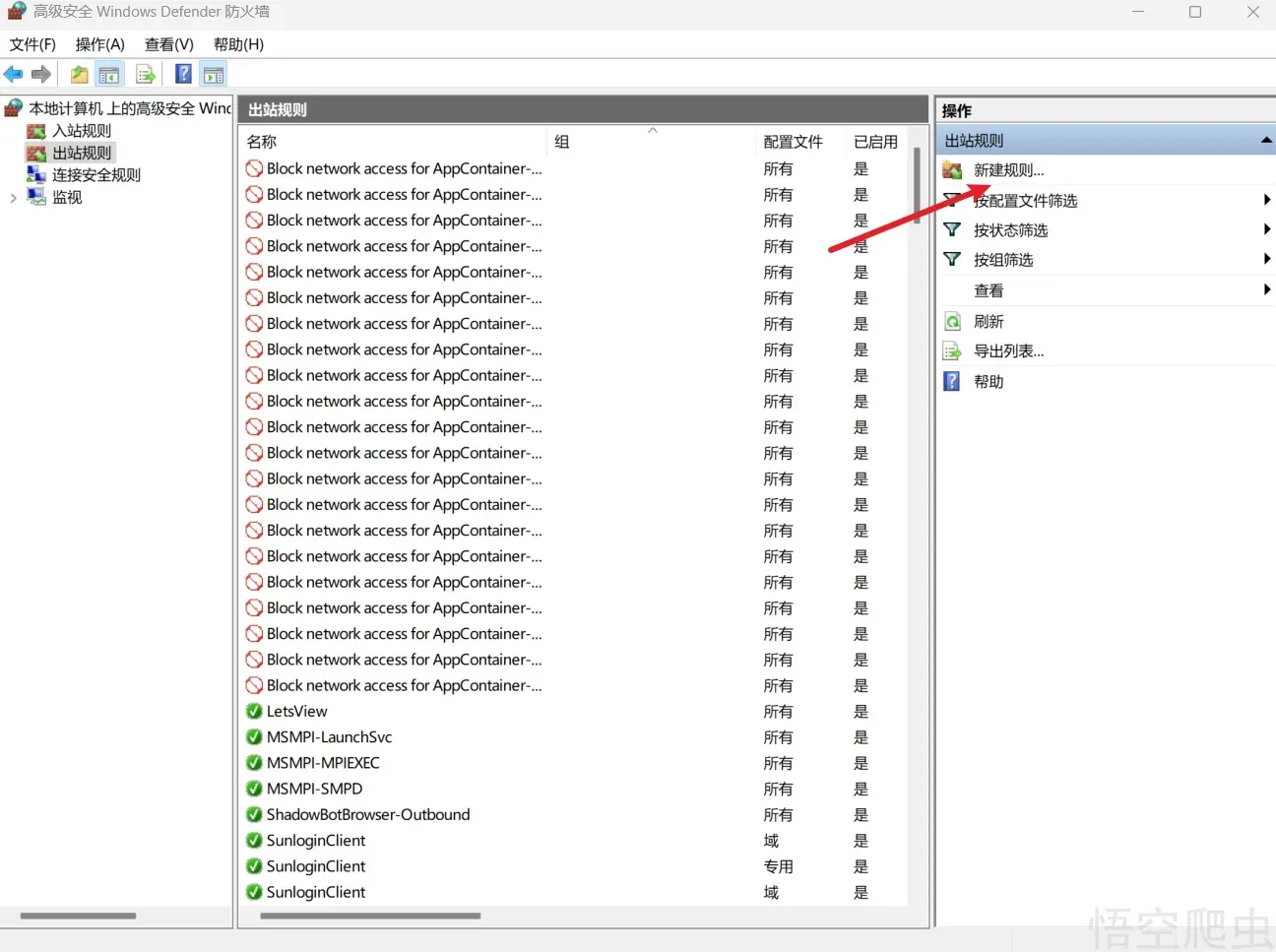The image size is (1276, 952).
Task: Click the forward arrow toolbar icon
Action: 41,74
